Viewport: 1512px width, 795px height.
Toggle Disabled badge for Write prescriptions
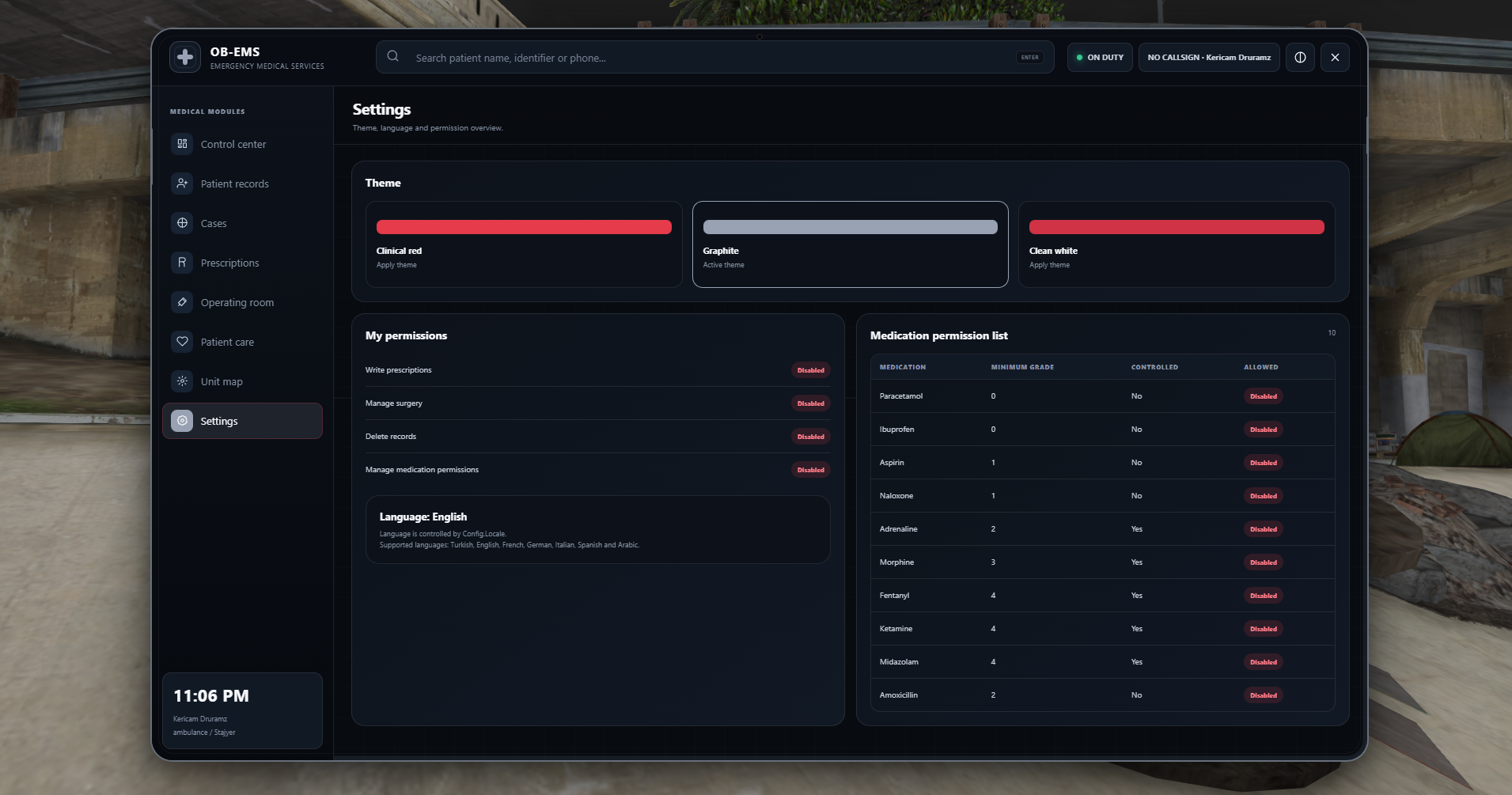pyautogui.click(x=810, y=370)
